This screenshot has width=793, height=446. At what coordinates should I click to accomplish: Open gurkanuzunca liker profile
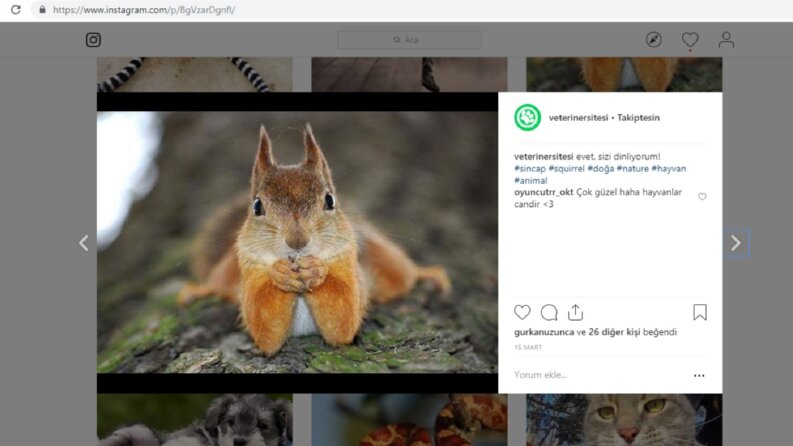544,332
